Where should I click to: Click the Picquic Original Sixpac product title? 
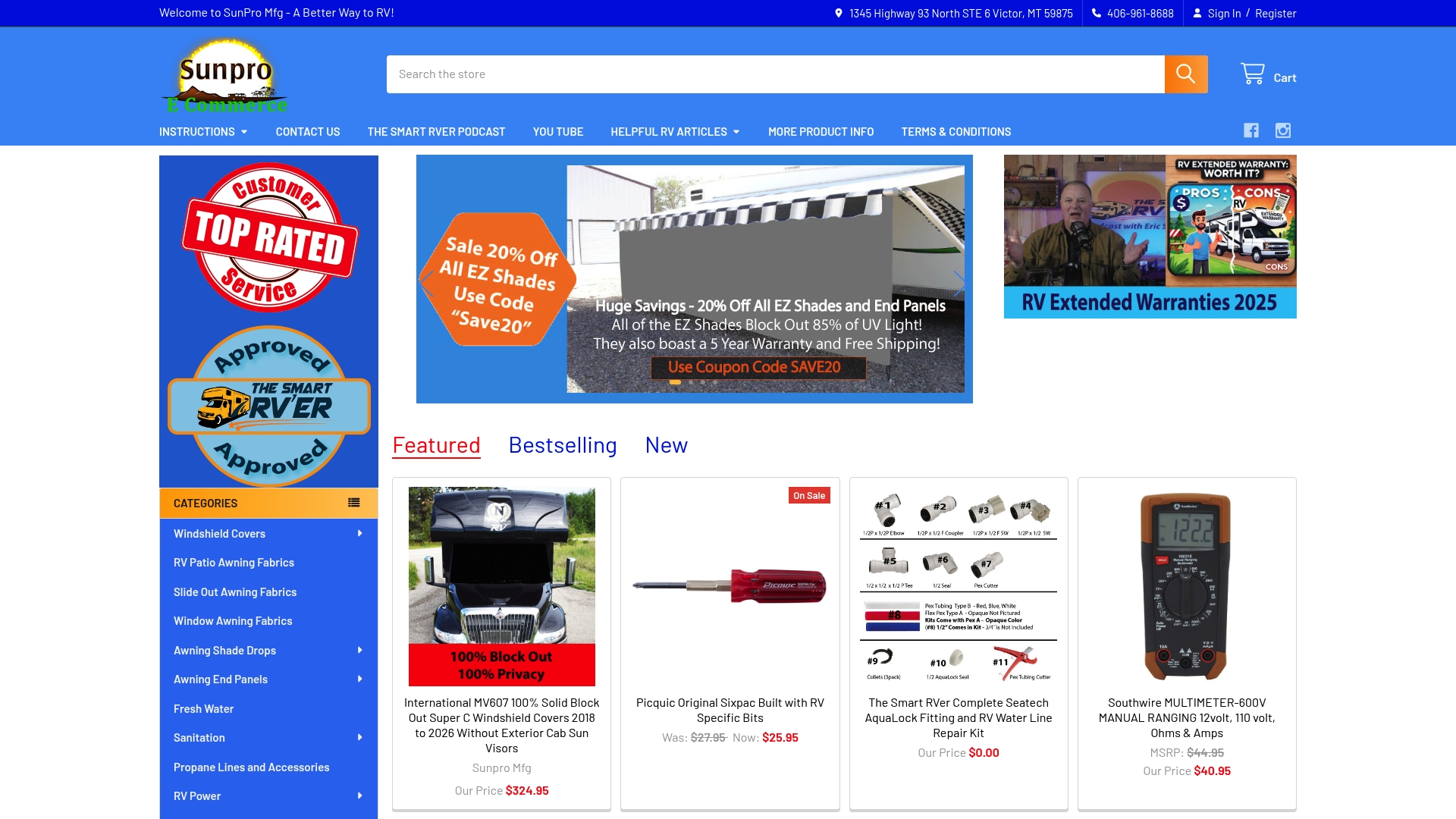tap(730, 711)
